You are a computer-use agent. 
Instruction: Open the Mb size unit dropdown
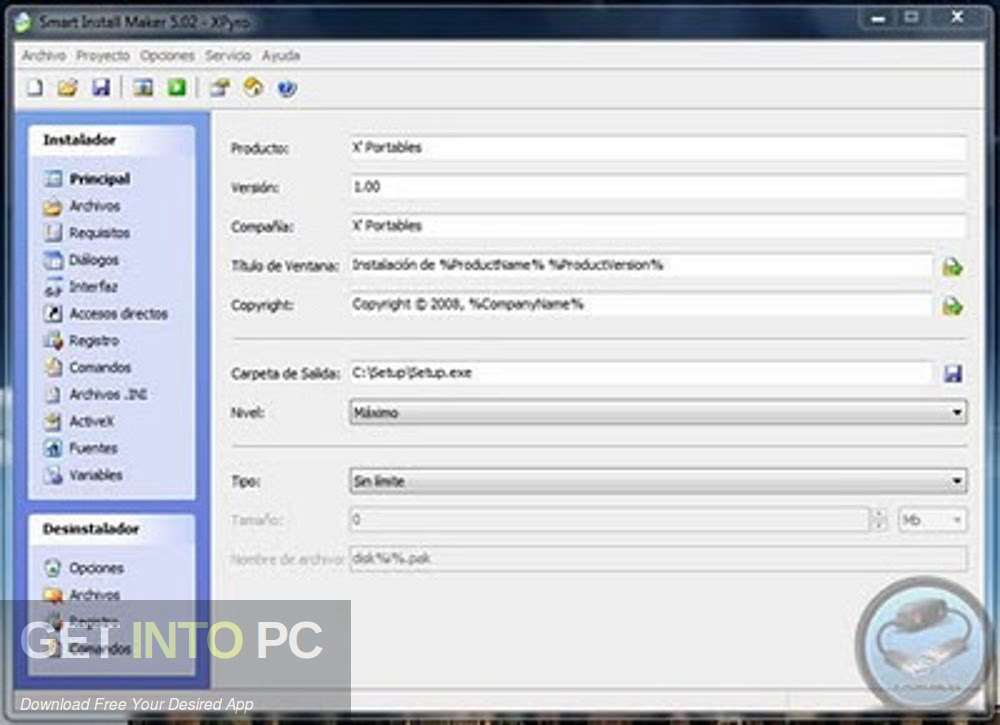(932, 520)
